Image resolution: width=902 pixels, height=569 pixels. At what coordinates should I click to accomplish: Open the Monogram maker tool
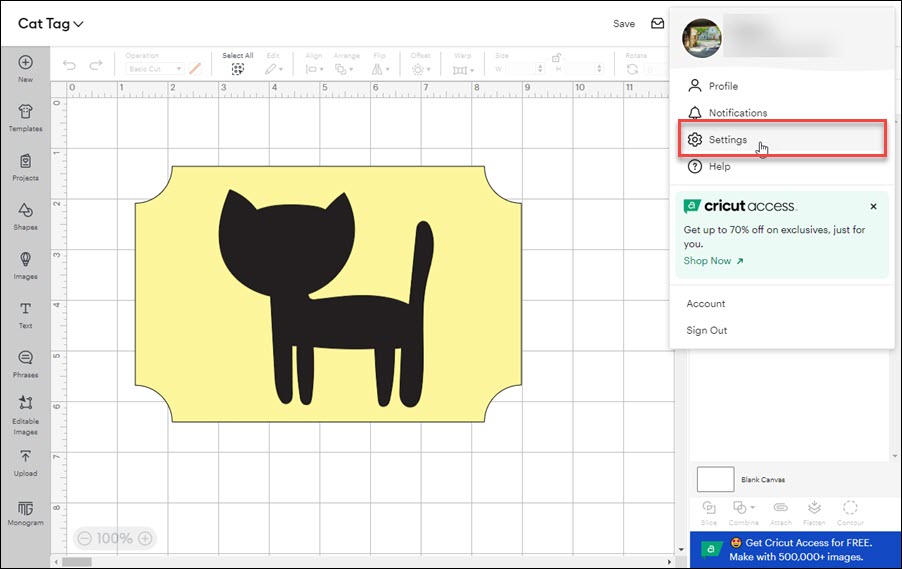[x=25, y=512]
